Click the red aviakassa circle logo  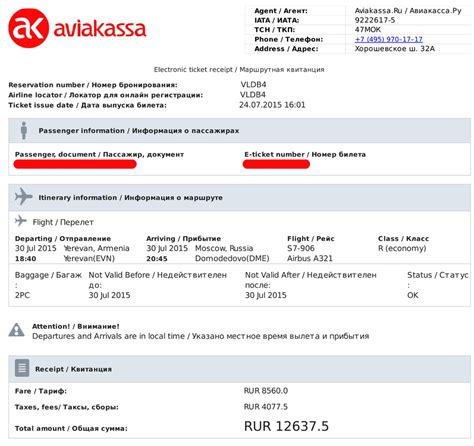click(x=28, y=28)
